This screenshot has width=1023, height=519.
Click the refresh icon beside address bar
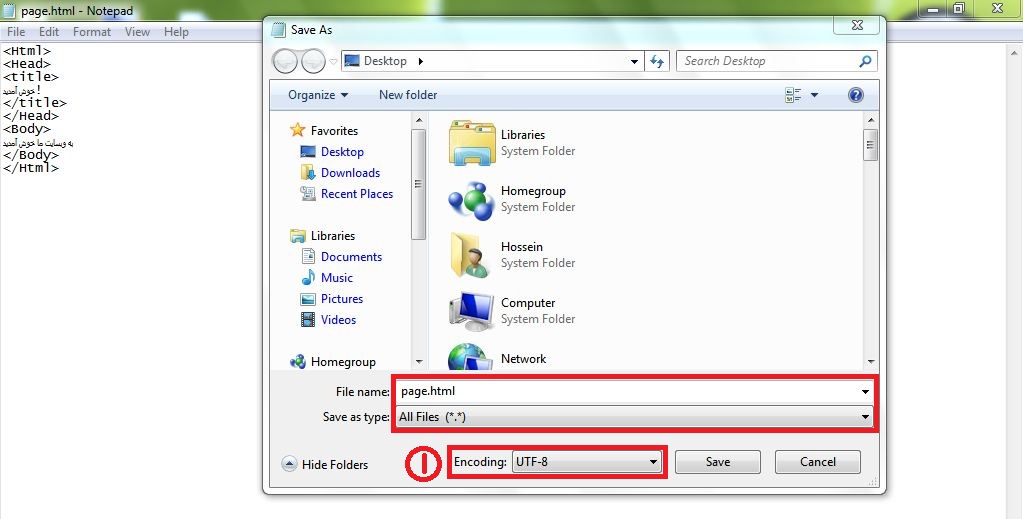click(x=657, y=61)
